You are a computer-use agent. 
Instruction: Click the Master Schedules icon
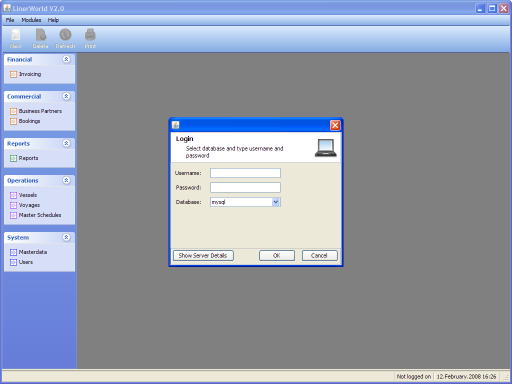tap(13, 215)
